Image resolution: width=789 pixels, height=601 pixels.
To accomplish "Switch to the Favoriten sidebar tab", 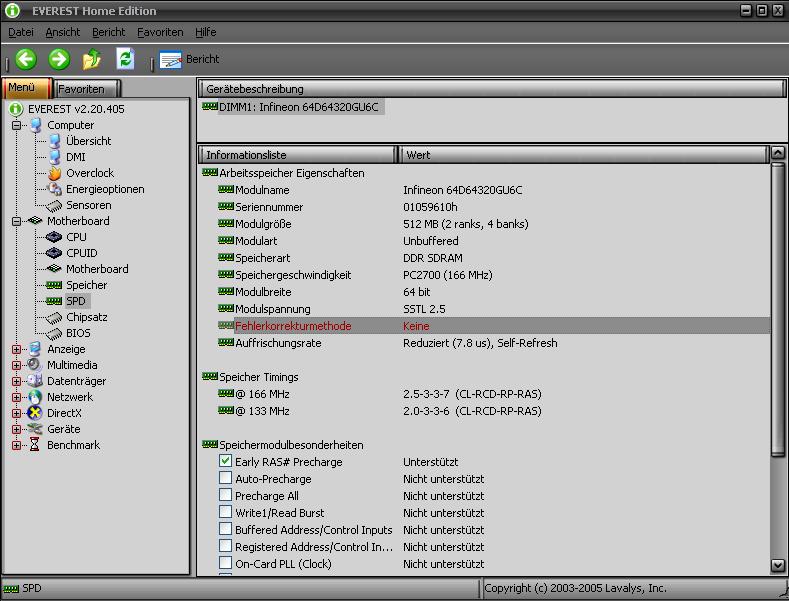I will click(x=87, y=89).
